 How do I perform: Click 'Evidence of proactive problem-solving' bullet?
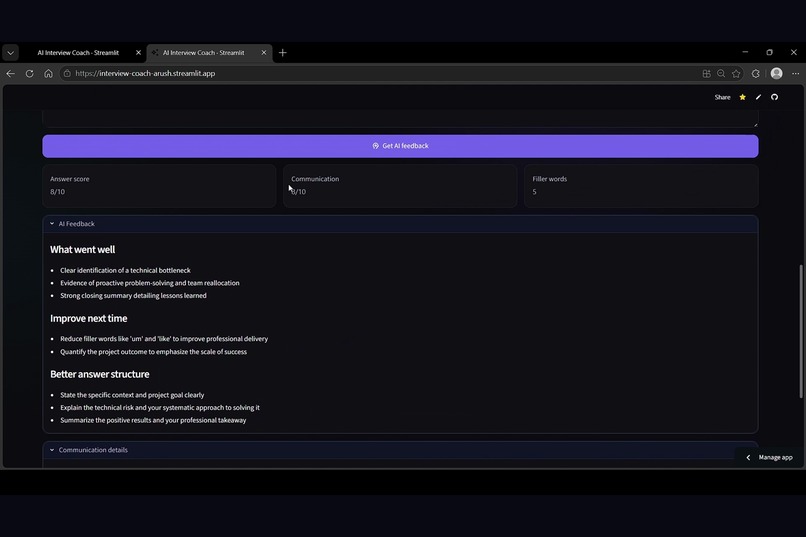[150, 283]
